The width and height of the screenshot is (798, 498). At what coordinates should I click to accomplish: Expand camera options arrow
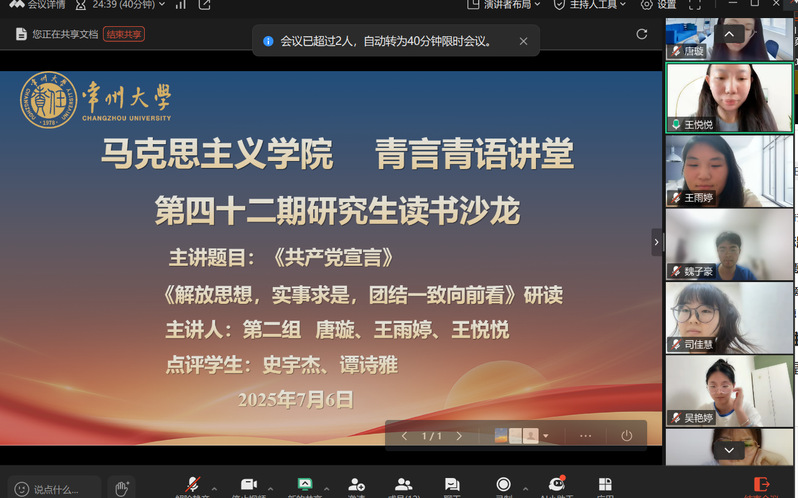(271, 489)
